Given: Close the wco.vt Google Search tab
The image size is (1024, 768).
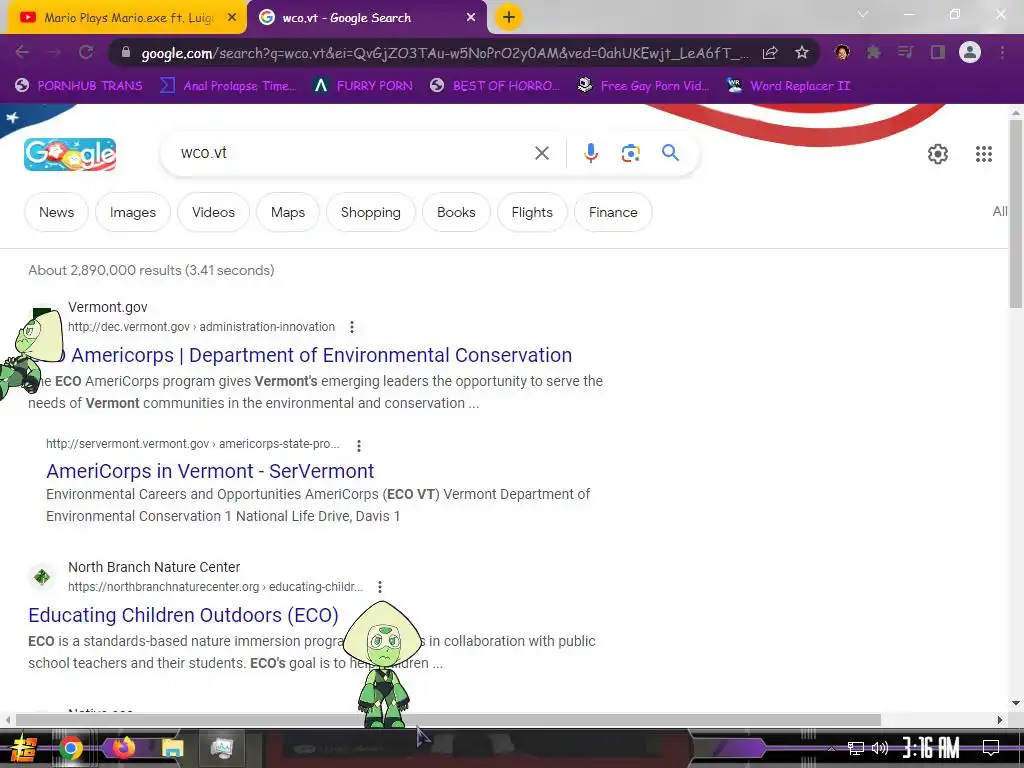Looking at the screenshot, I should click(x=471, y=18).
